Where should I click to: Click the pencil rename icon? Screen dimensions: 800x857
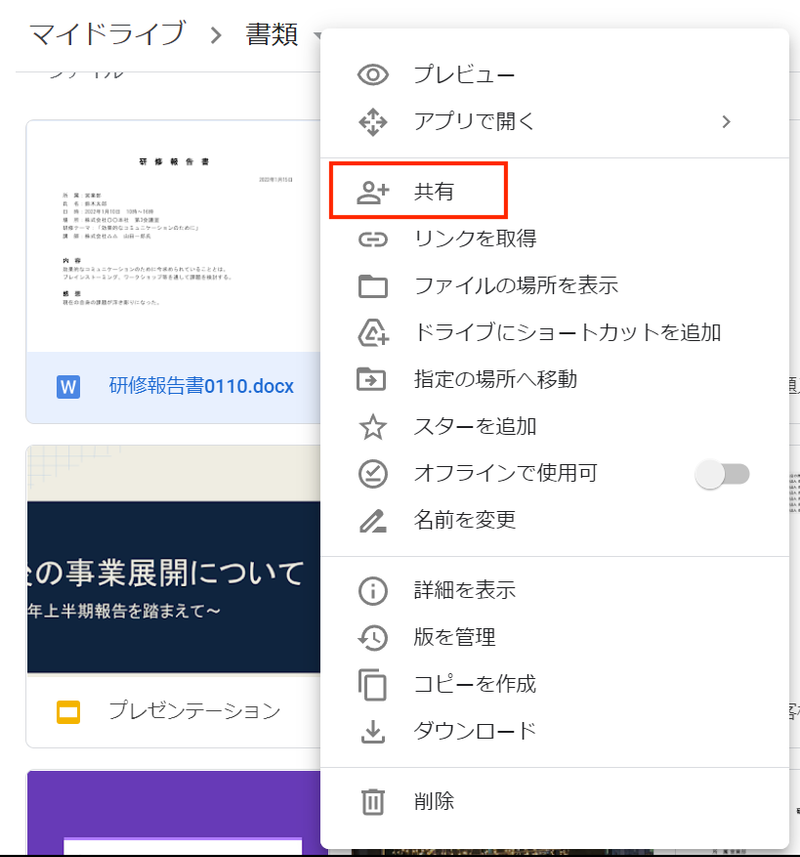[x=373, y=521]
